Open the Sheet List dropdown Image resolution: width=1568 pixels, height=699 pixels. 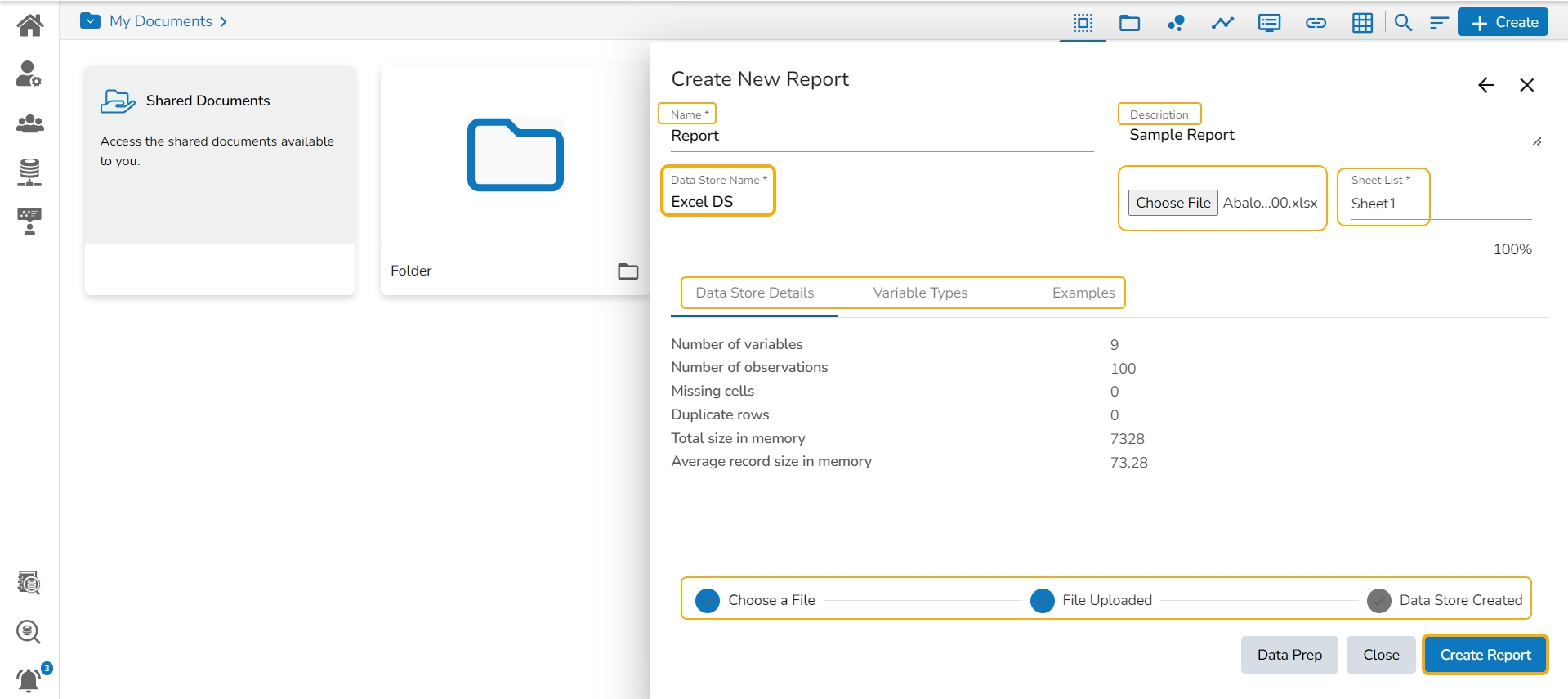pos(1438,204)
